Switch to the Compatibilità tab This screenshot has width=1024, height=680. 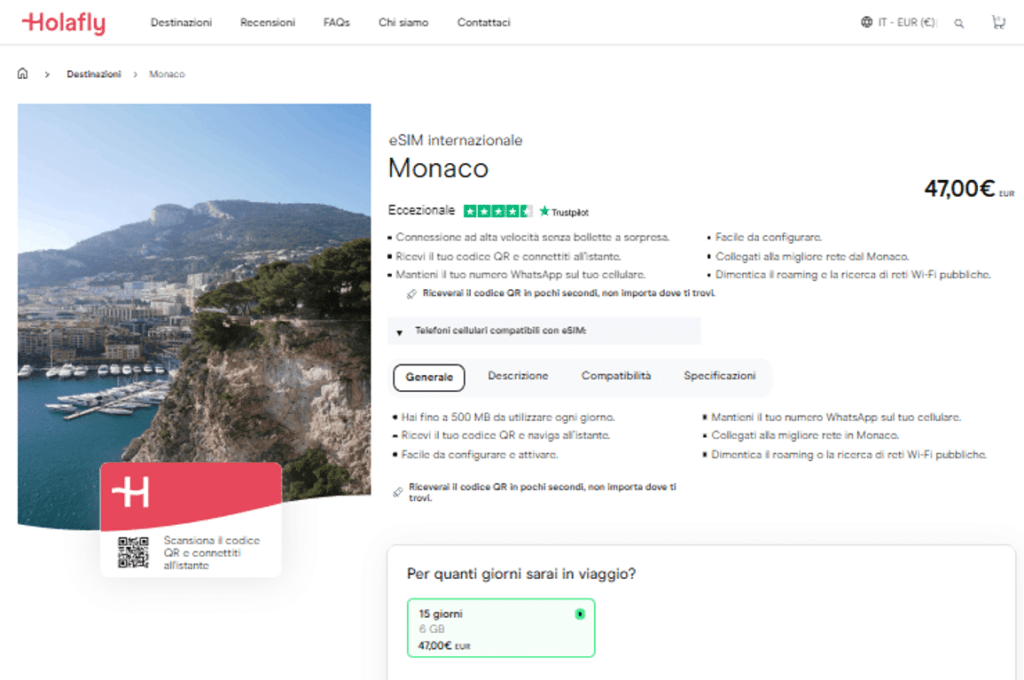click(x=616, y=376)
